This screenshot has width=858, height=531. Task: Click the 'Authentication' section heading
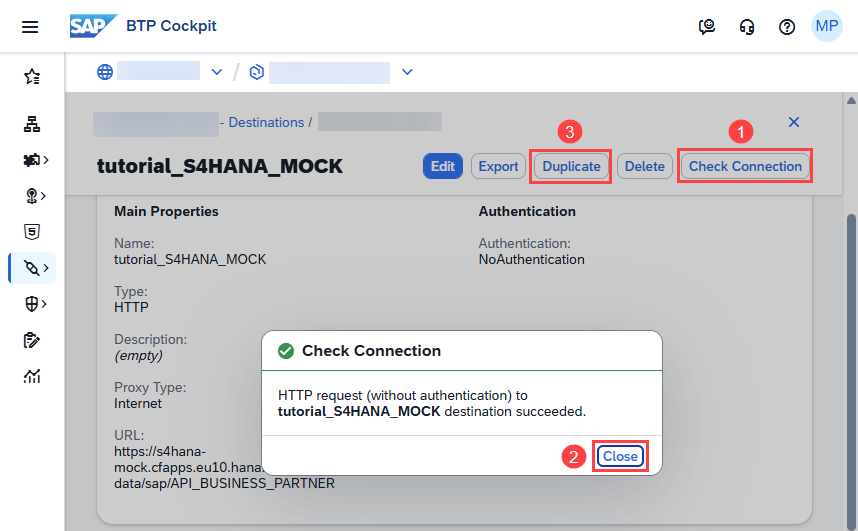(x=527, y=211)
